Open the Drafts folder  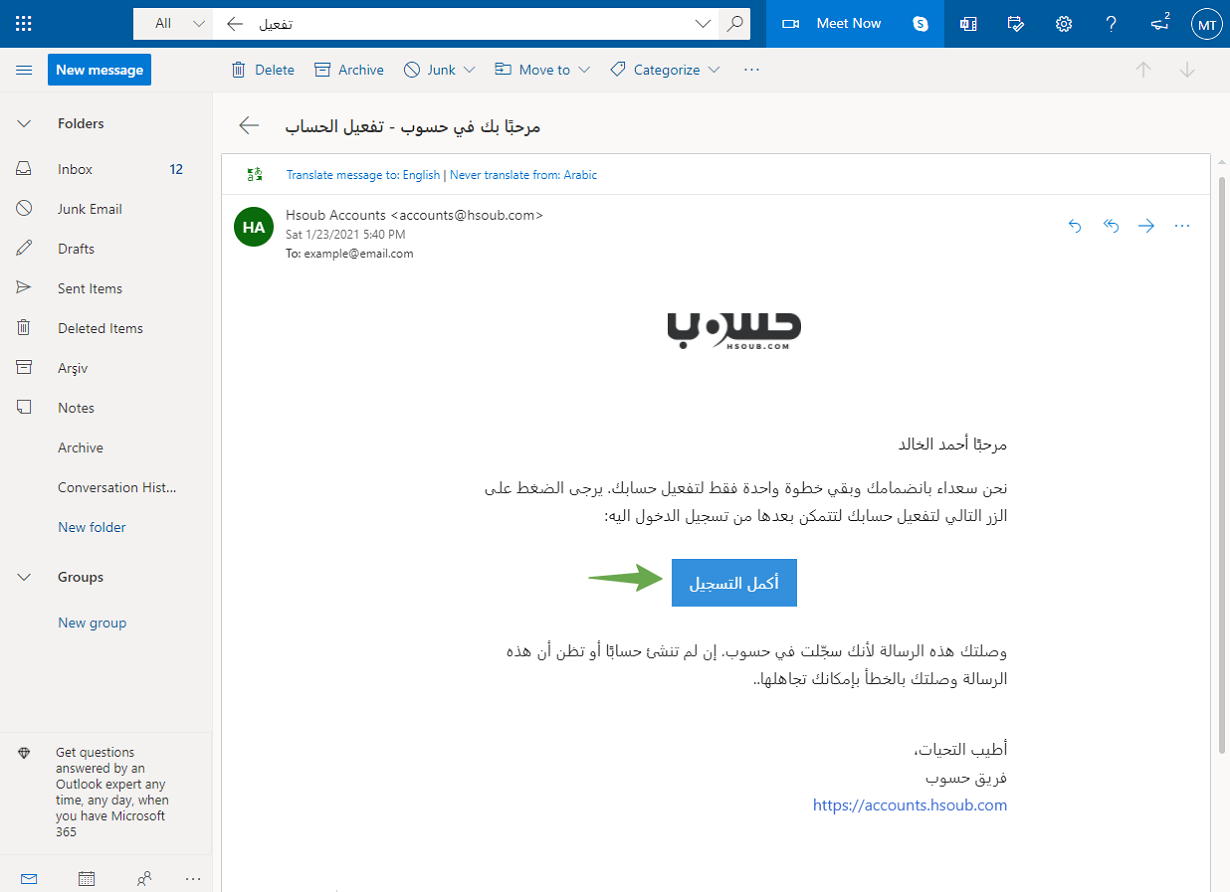[x=106, y=249]
